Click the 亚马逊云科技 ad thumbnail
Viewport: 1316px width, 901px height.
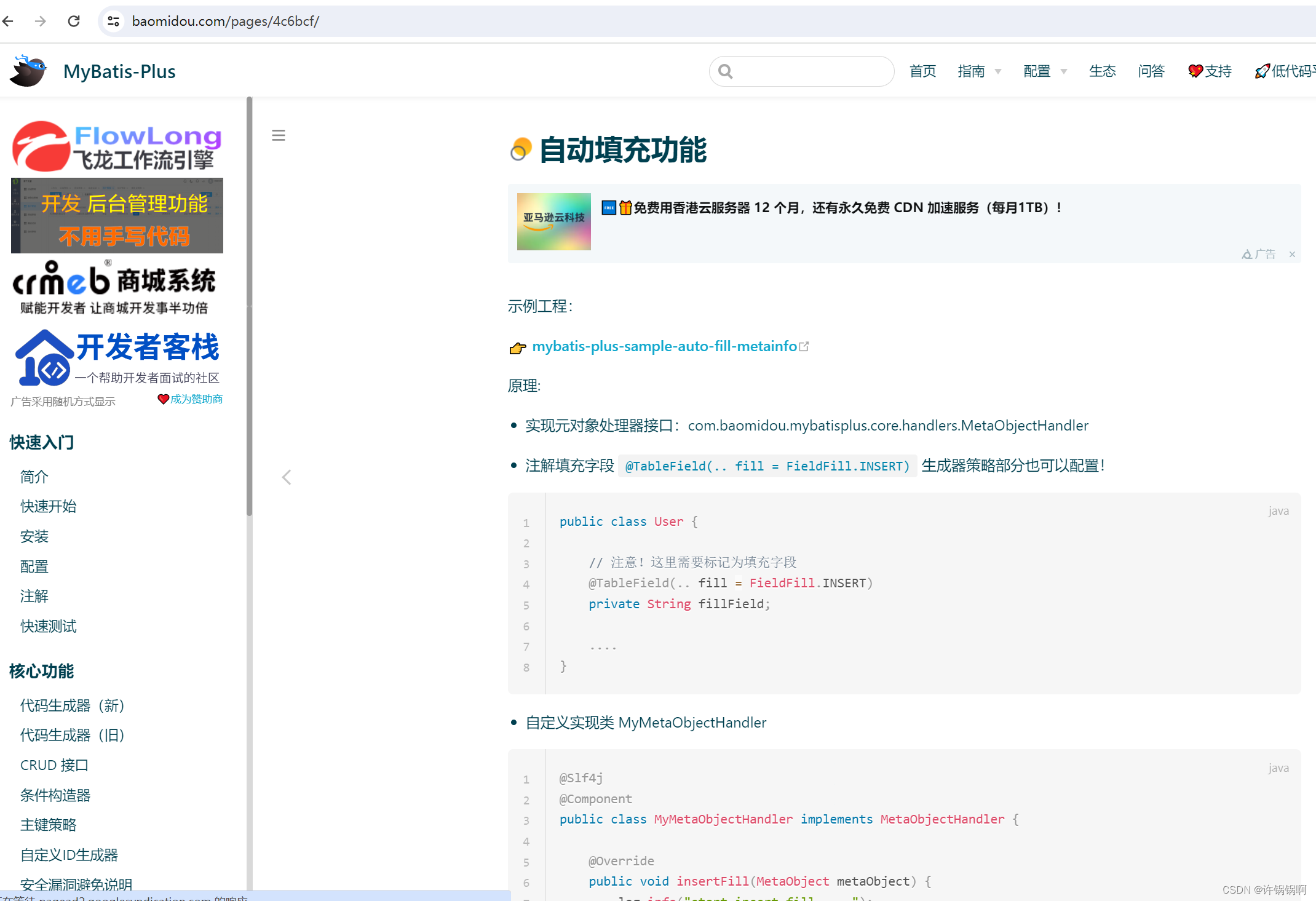(553, 221)
